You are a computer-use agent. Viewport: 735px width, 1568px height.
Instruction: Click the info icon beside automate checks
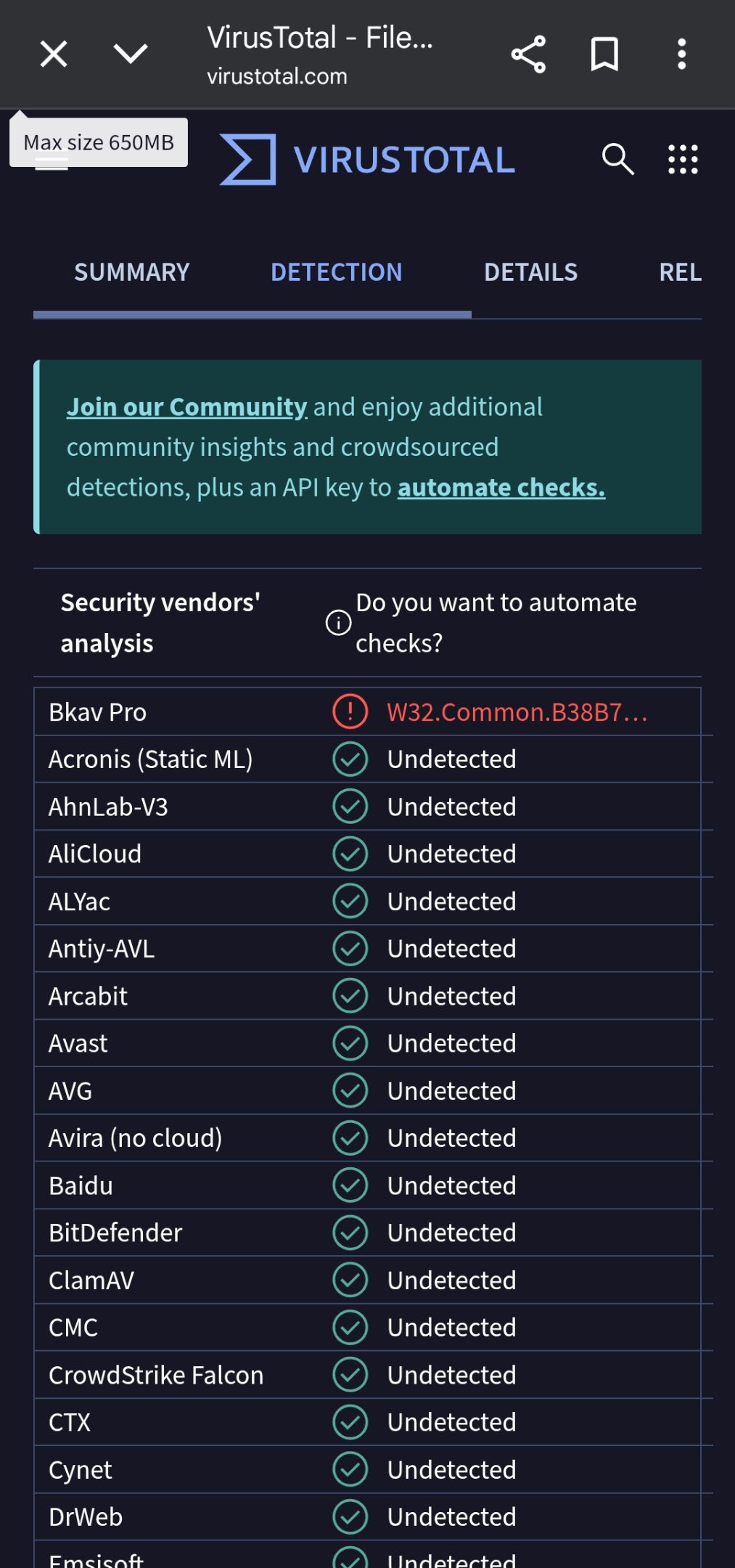tap(338, 622)
